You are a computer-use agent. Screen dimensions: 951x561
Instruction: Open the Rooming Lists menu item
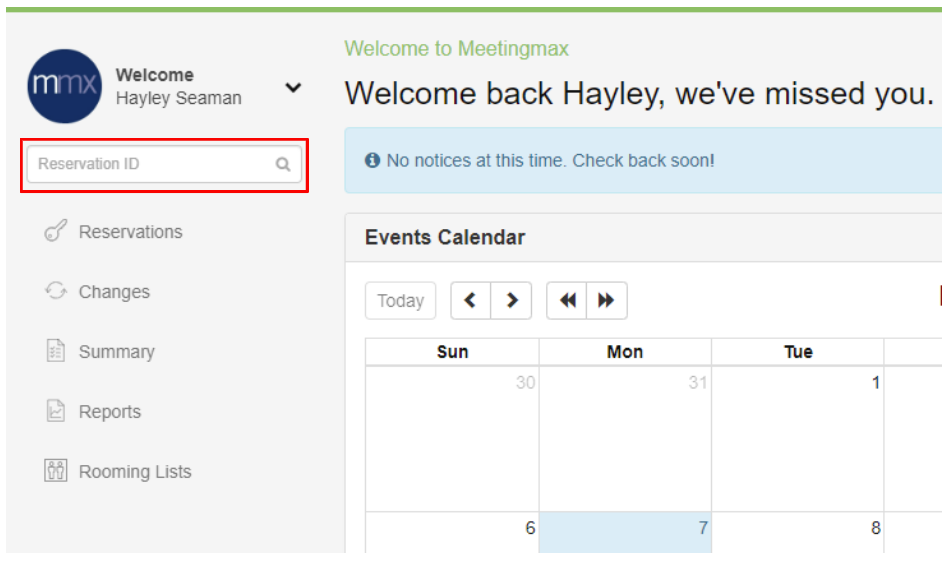pyautogui.click(x=135, y=471)
